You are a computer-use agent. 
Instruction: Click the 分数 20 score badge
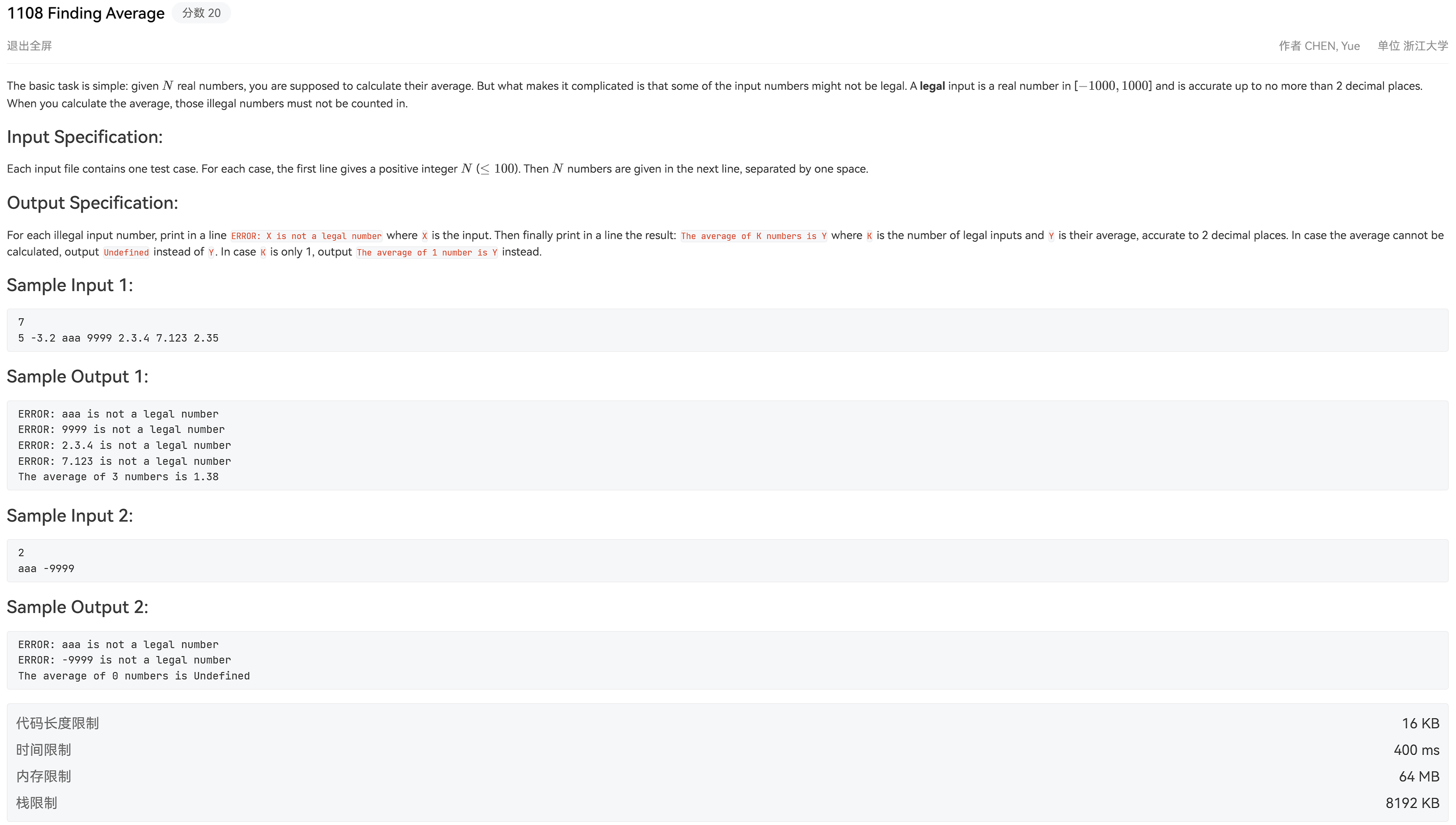click(201, 13)
